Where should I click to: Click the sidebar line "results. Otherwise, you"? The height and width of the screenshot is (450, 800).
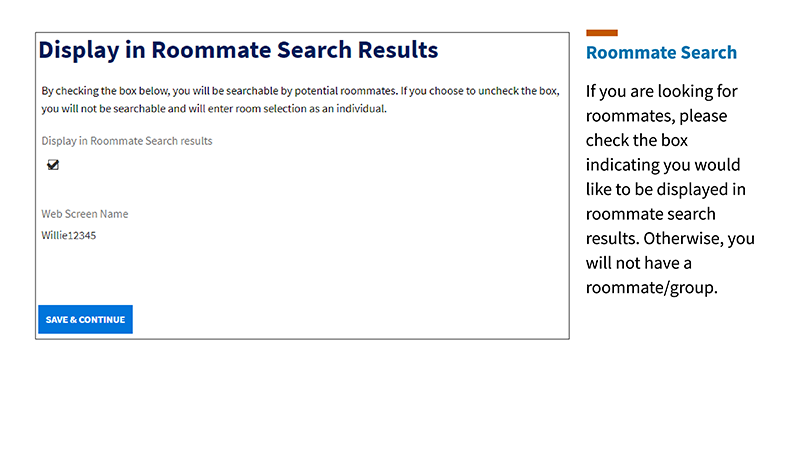click(670, 238)
